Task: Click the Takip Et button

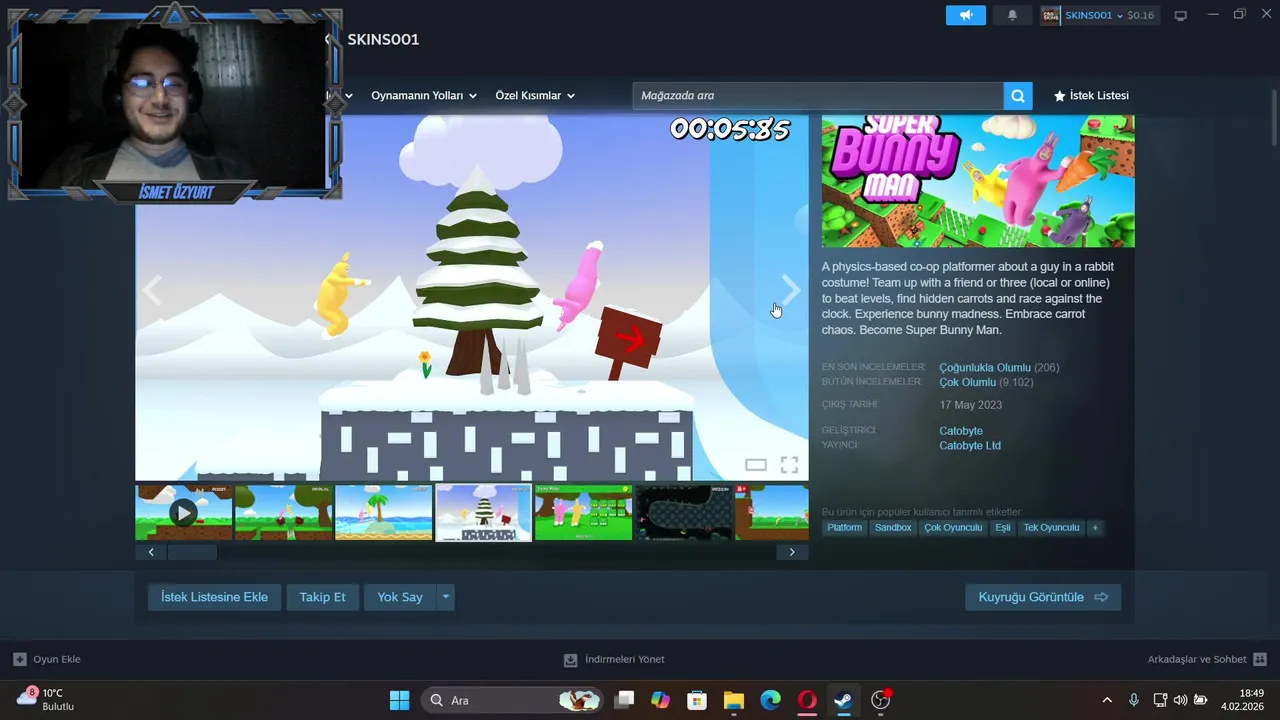Action: [322, 597]
